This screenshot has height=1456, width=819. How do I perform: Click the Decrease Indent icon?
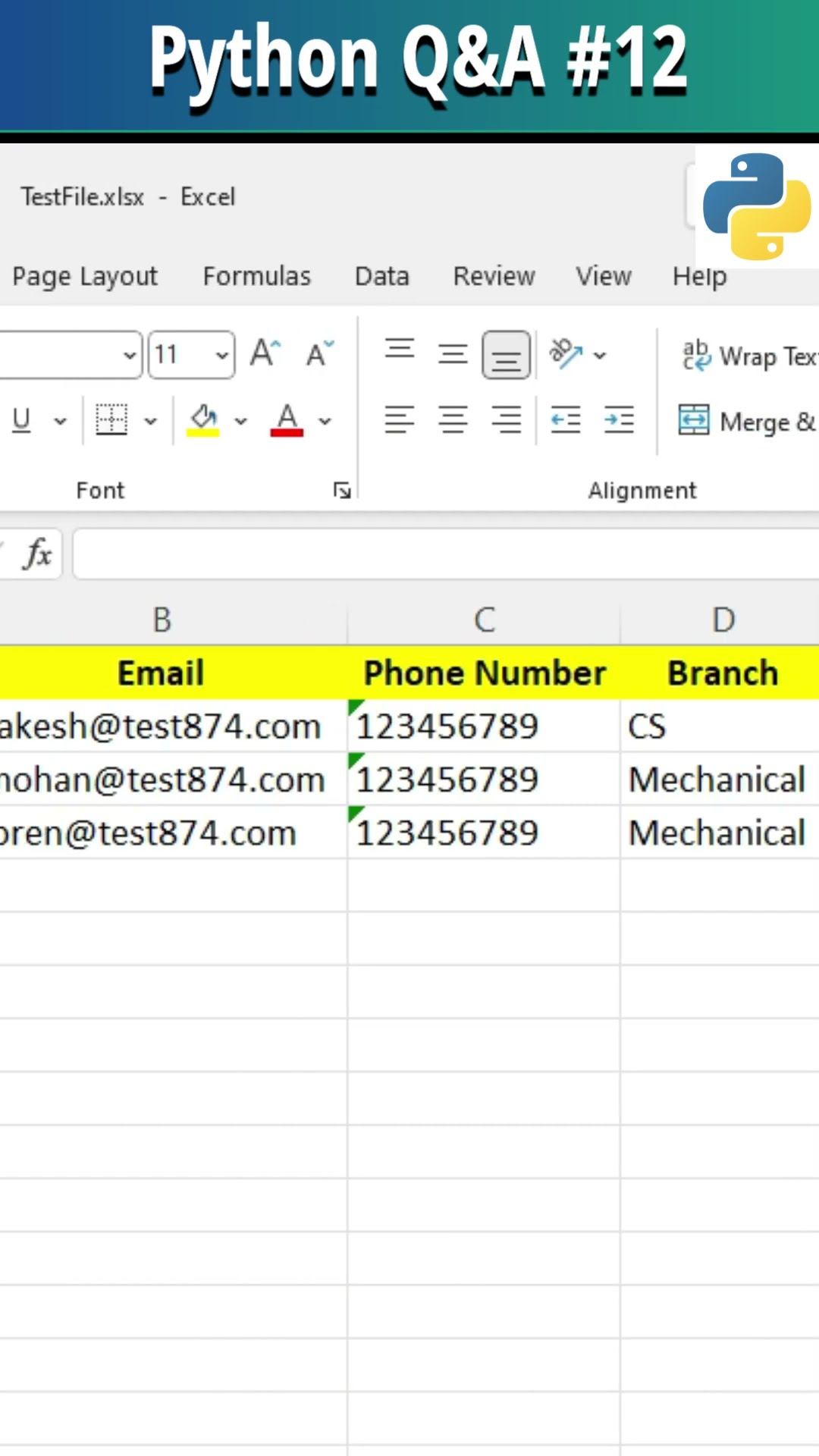[566, 419]
